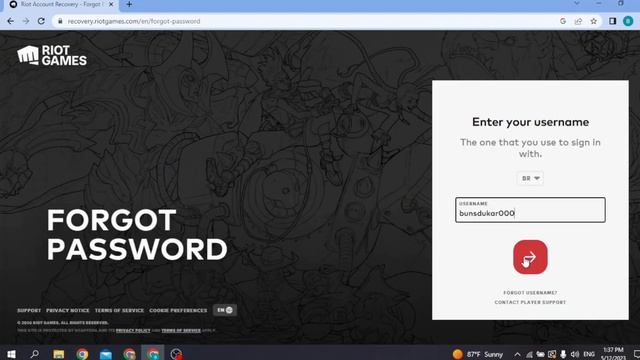Select the Riot Account Recovery tab
The width and height of the screenshot is (640, 360).
(61, 4)
